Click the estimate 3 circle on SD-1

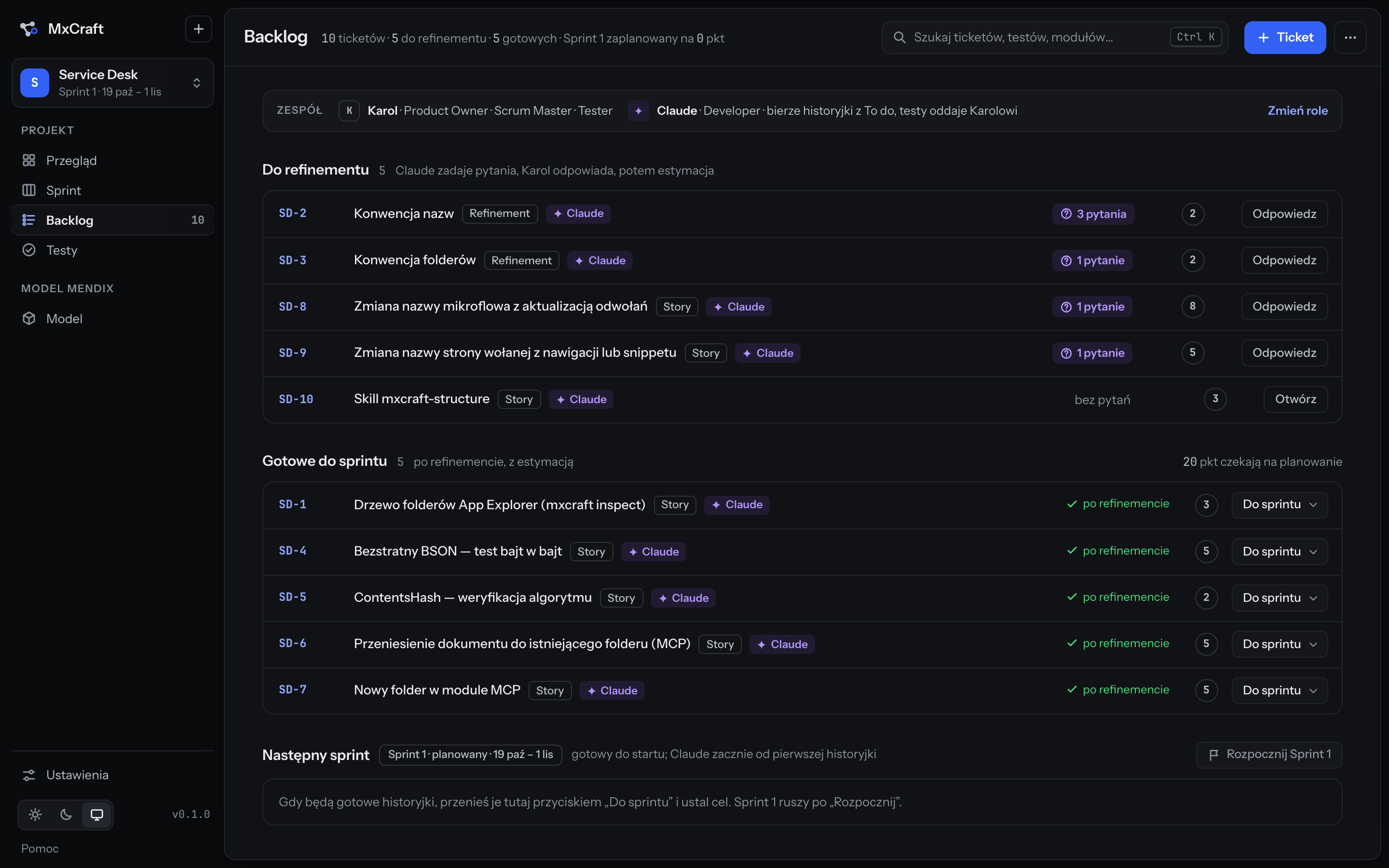tap(1207, 504)
